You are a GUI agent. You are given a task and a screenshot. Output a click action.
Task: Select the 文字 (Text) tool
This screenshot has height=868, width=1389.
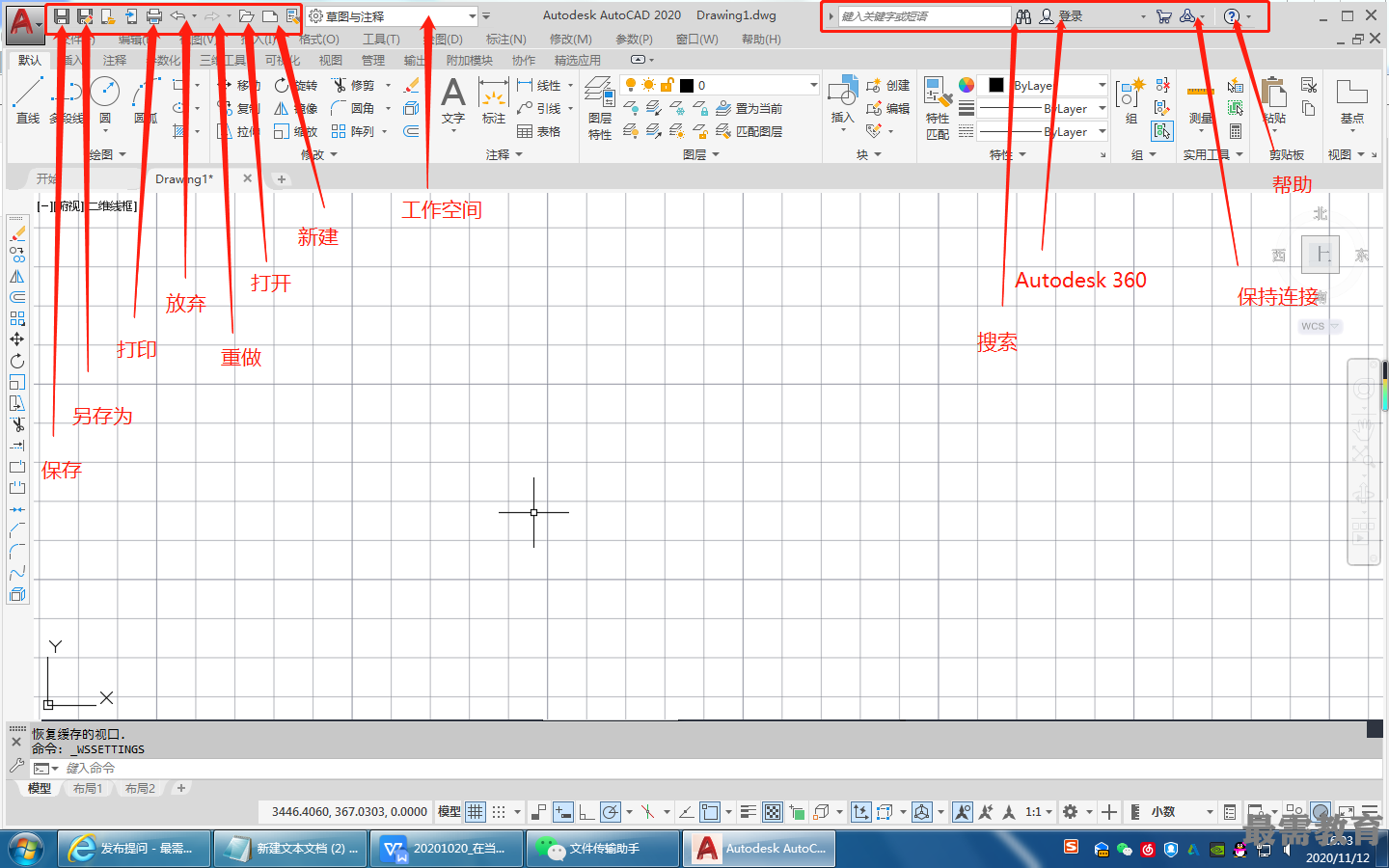(453, 102)
